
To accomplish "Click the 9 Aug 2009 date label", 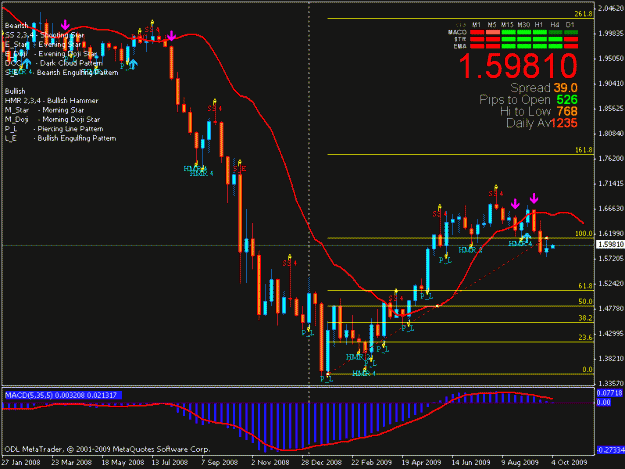I will point(520,462).
